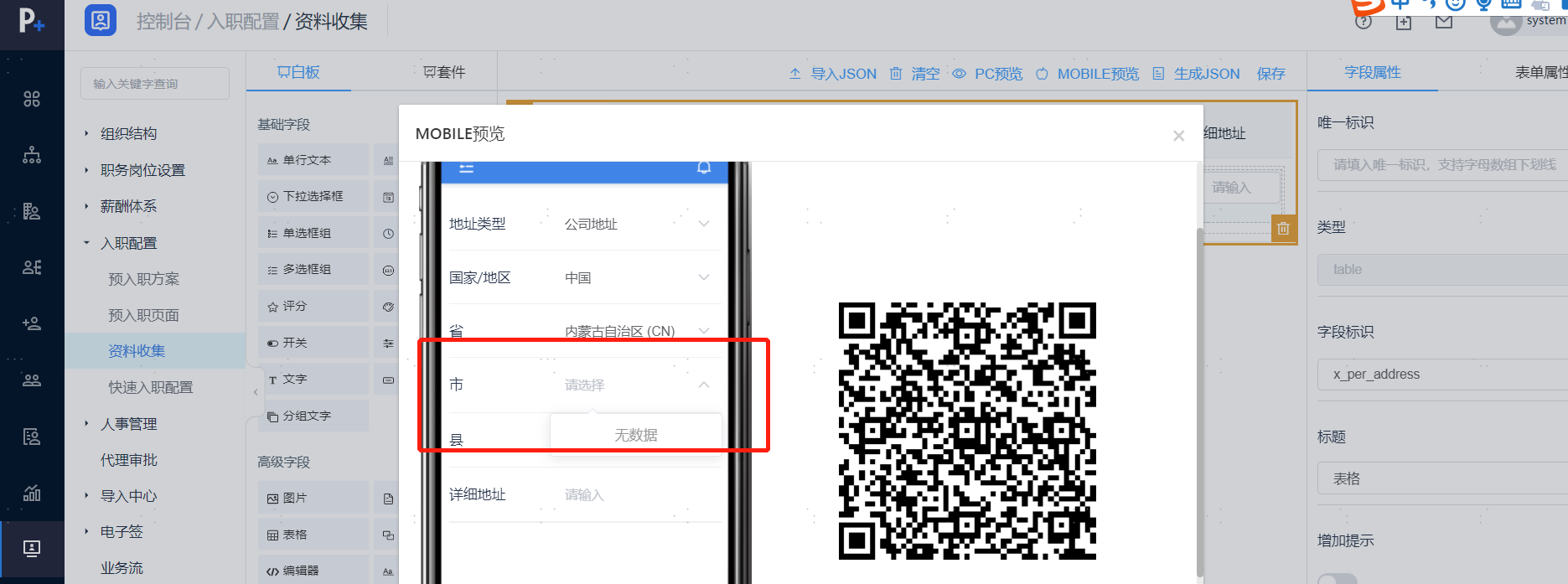
Task: Click the MOBILE预览 toolbar button
Action: coord(1088,74)
